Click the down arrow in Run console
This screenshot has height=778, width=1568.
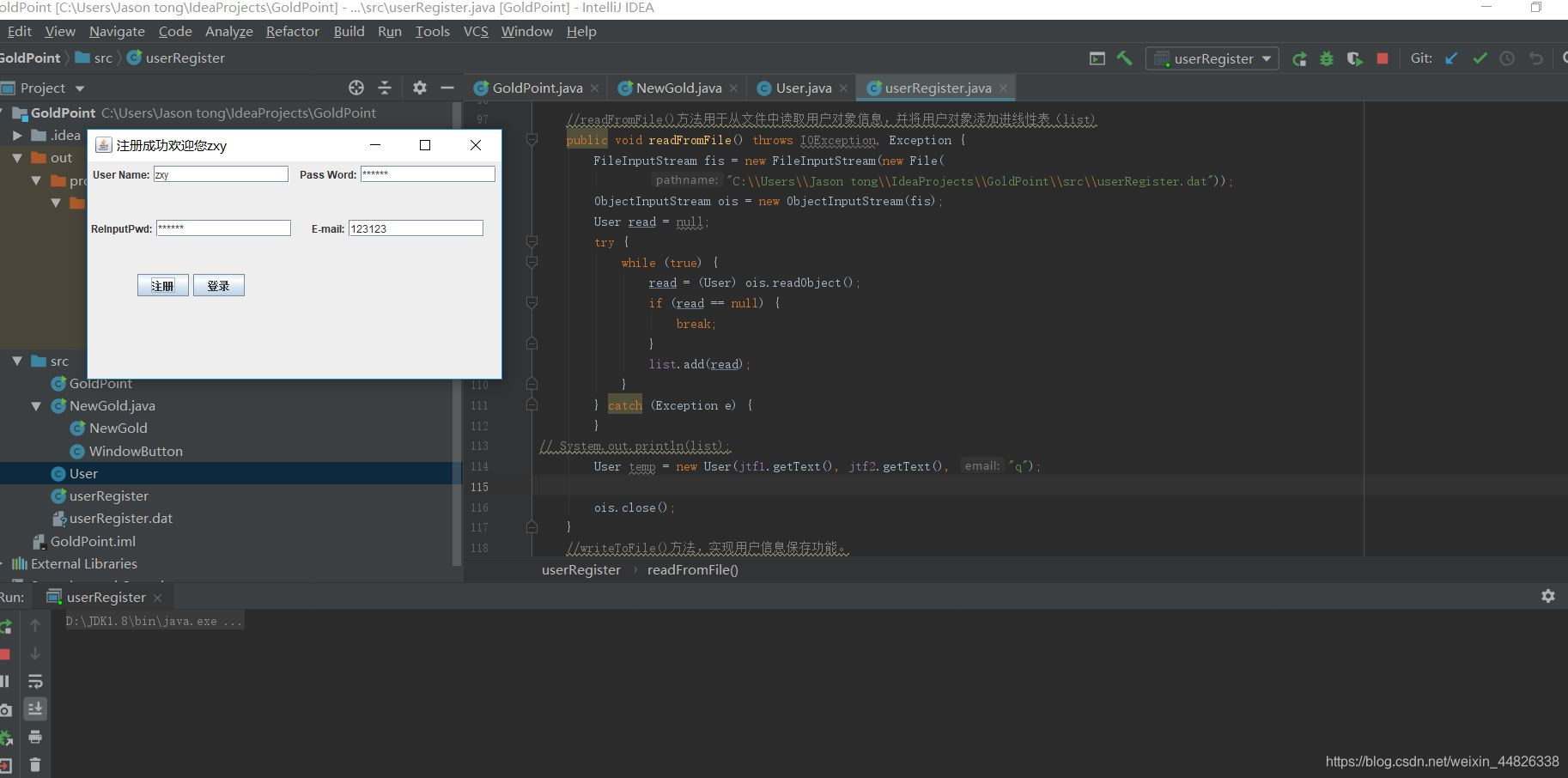pos(35,653)
